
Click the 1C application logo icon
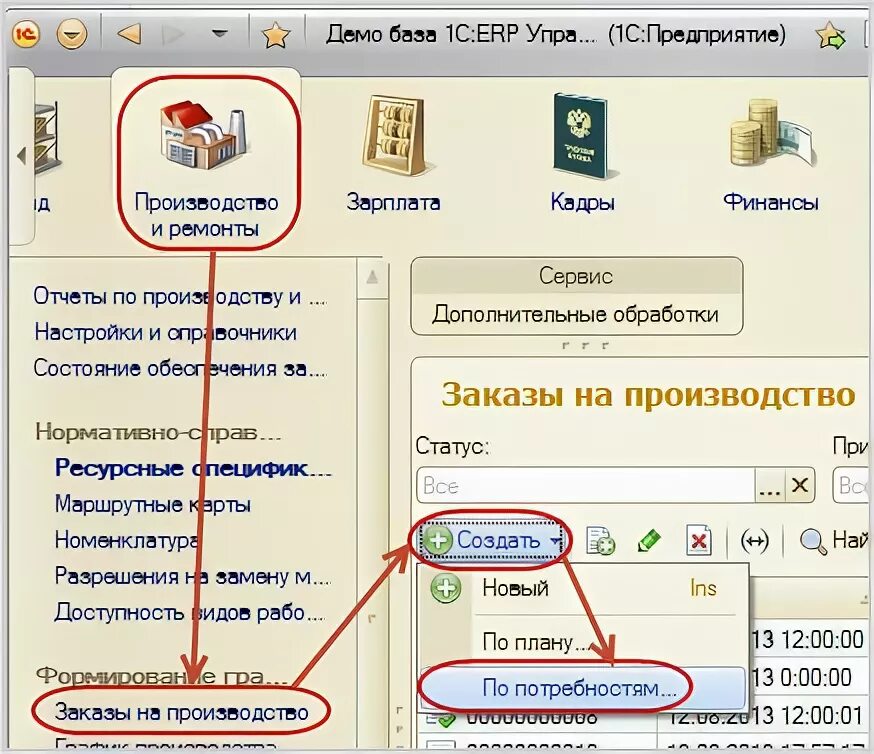[x=26, y=35]
